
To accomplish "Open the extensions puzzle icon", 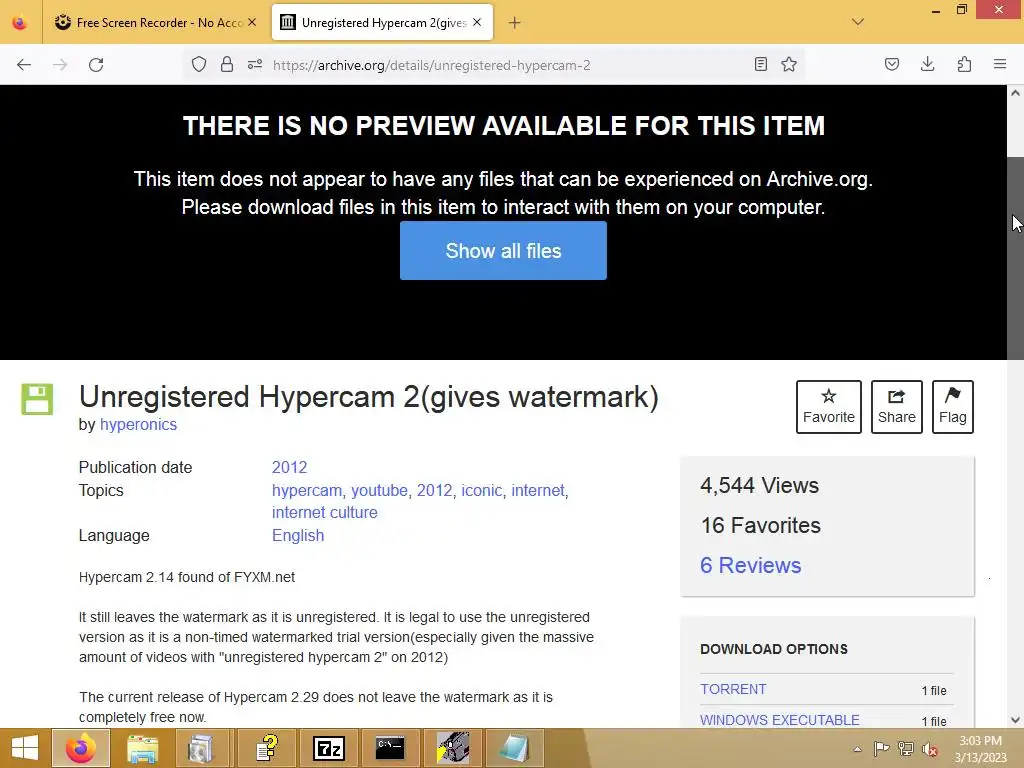I will [x=964, y=64].
